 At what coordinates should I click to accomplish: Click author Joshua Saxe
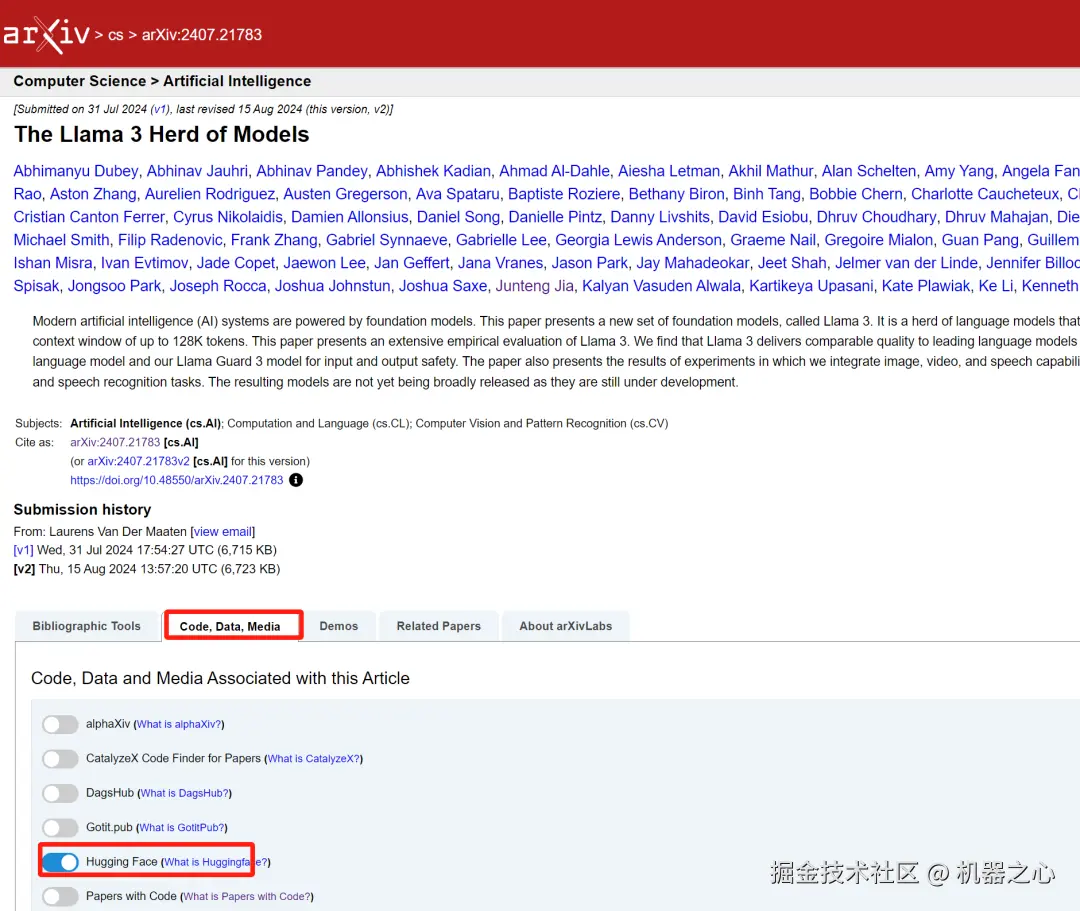click(x=443, y=286)
